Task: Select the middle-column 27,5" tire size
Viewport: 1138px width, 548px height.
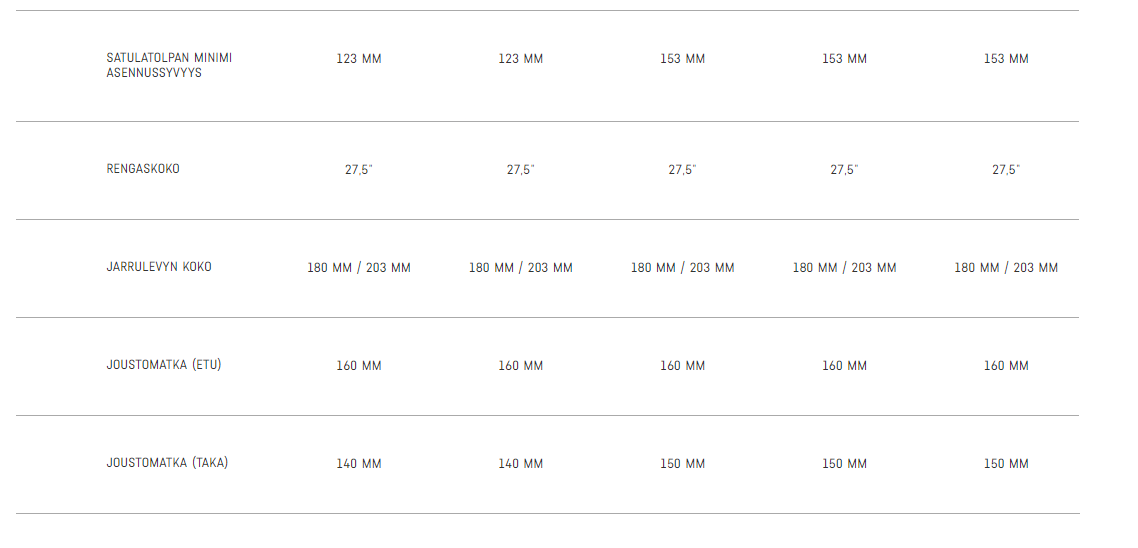Action: coord(682,170)
